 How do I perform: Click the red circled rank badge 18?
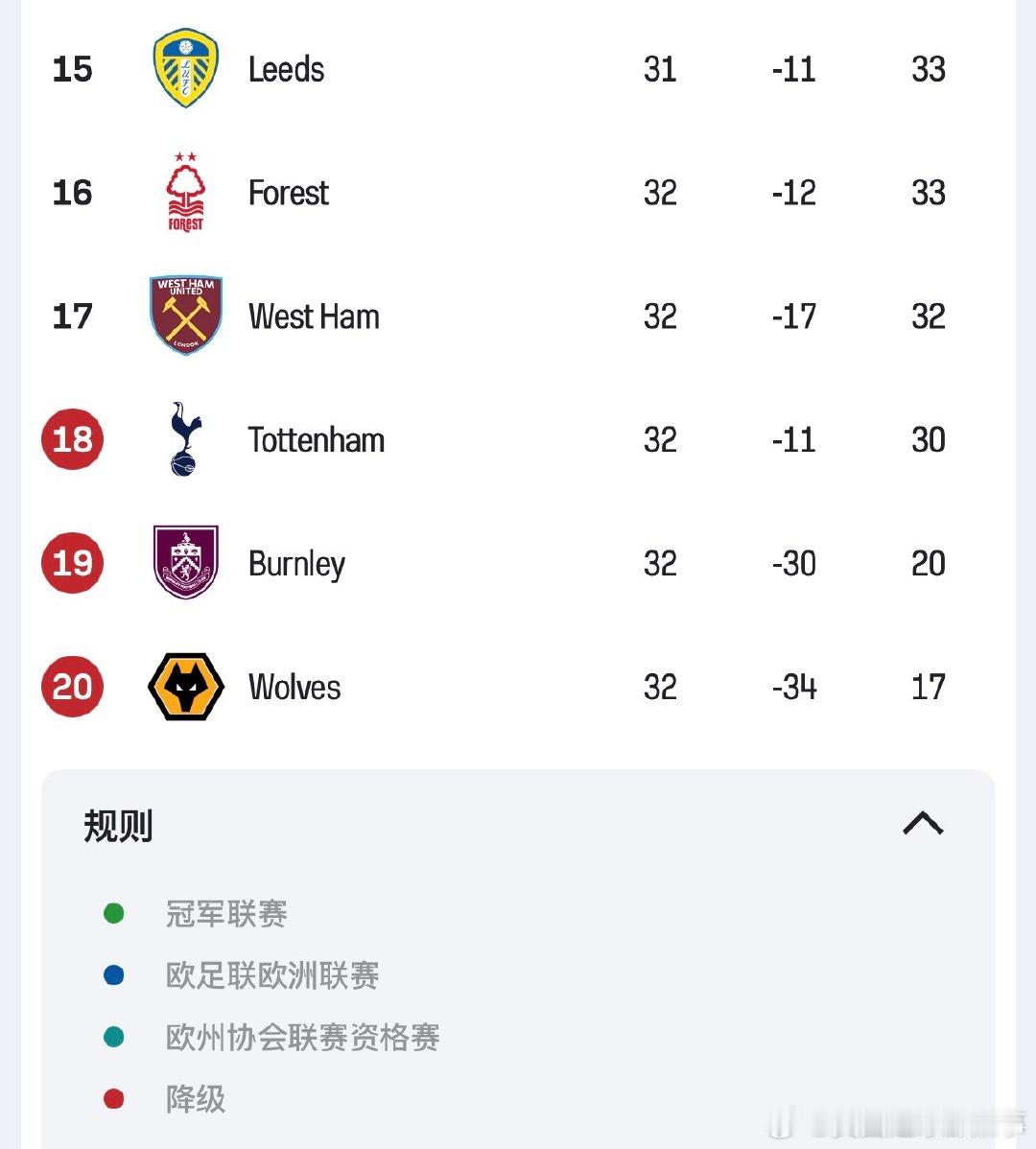coord(72,439)
